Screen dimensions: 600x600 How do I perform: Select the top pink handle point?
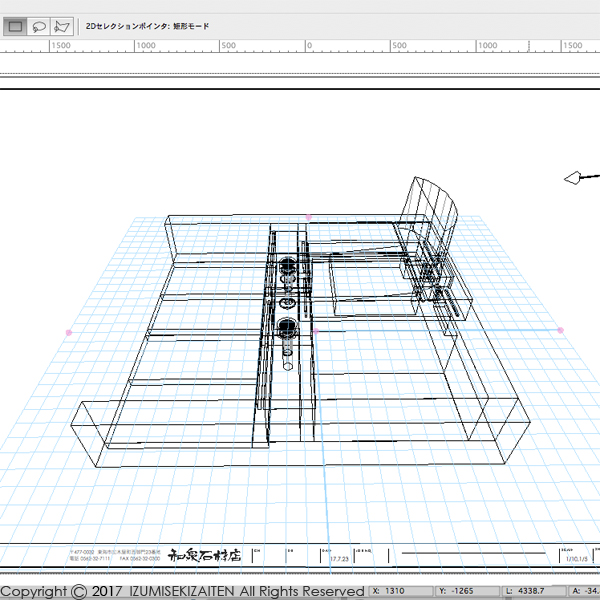(308, 217)
